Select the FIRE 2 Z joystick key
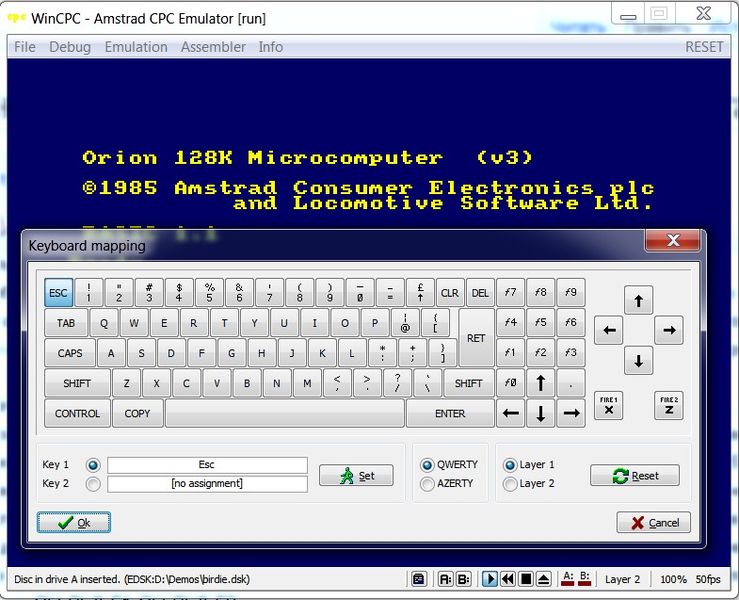The image size is (739, 600). pyautogui.click(x=669, y=405)
